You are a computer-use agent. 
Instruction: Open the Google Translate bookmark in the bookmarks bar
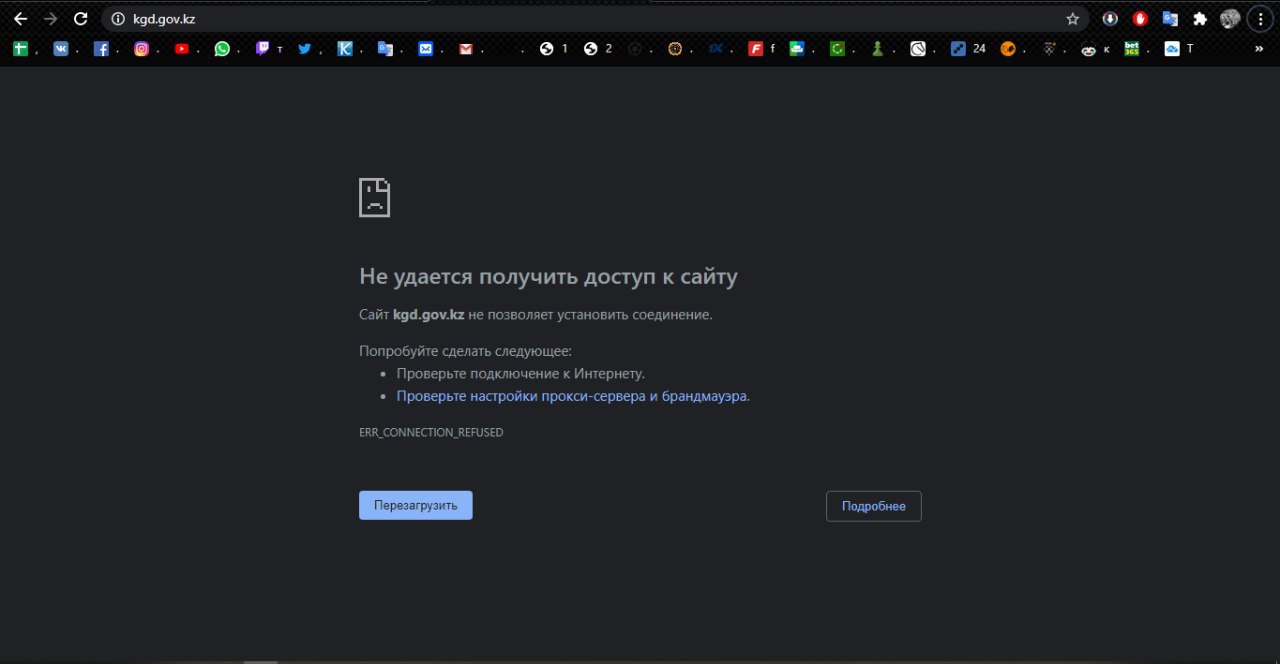point(385,48)
